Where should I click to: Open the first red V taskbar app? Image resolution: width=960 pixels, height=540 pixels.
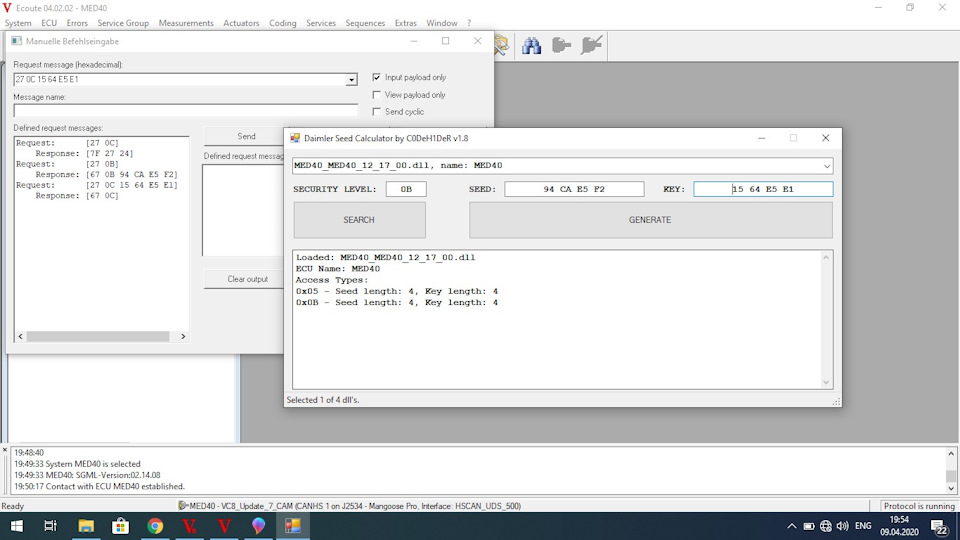tap(189, 526)
